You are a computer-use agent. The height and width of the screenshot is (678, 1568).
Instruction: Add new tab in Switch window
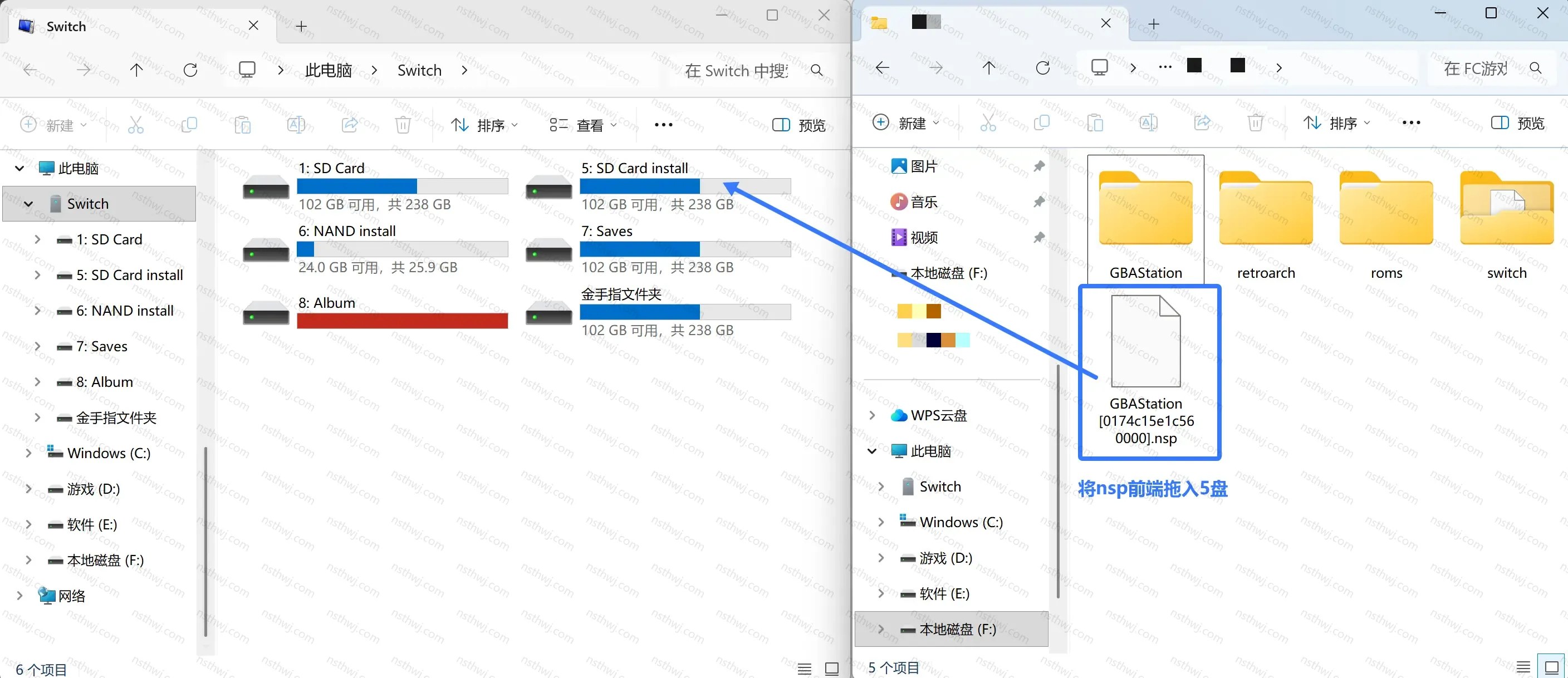coord(301,26)
